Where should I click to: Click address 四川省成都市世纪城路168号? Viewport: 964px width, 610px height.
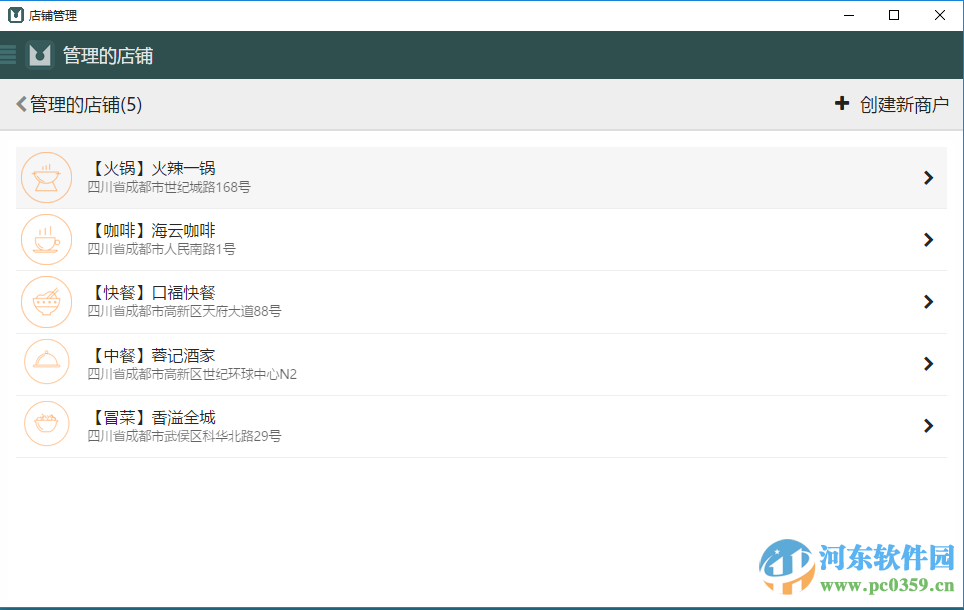(x=169, y=187)
